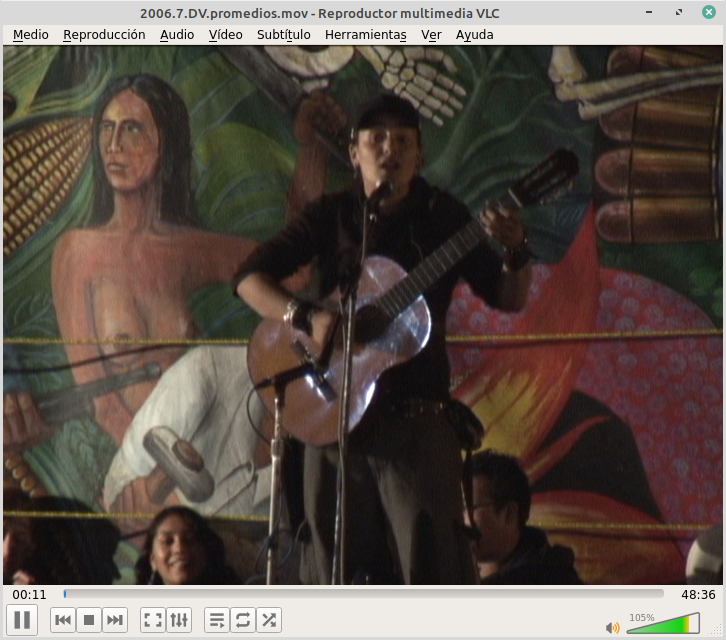Open the Subtítulo menu

tap(283, 35)
